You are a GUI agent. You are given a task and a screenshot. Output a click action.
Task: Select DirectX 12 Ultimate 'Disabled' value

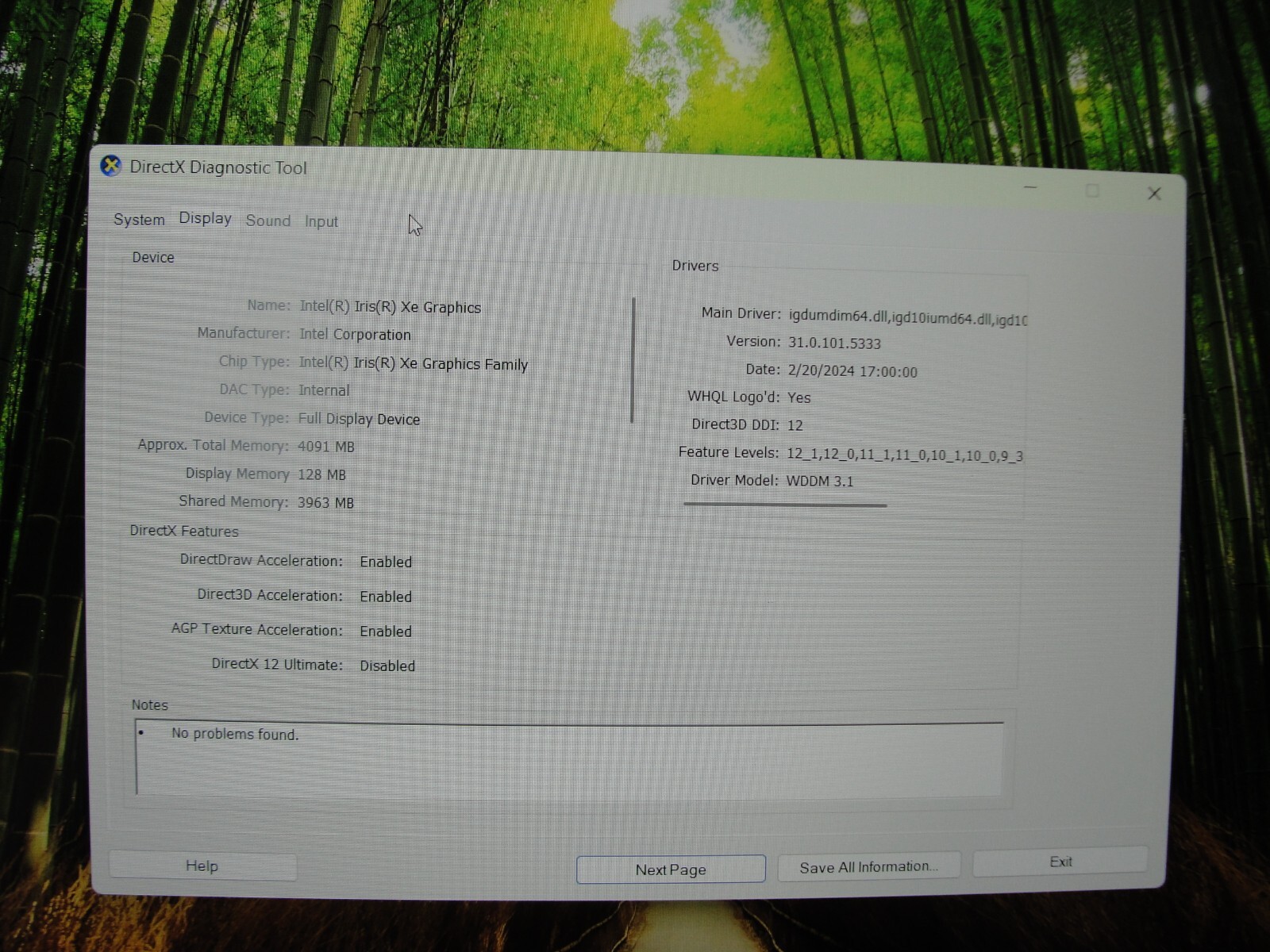387,666
